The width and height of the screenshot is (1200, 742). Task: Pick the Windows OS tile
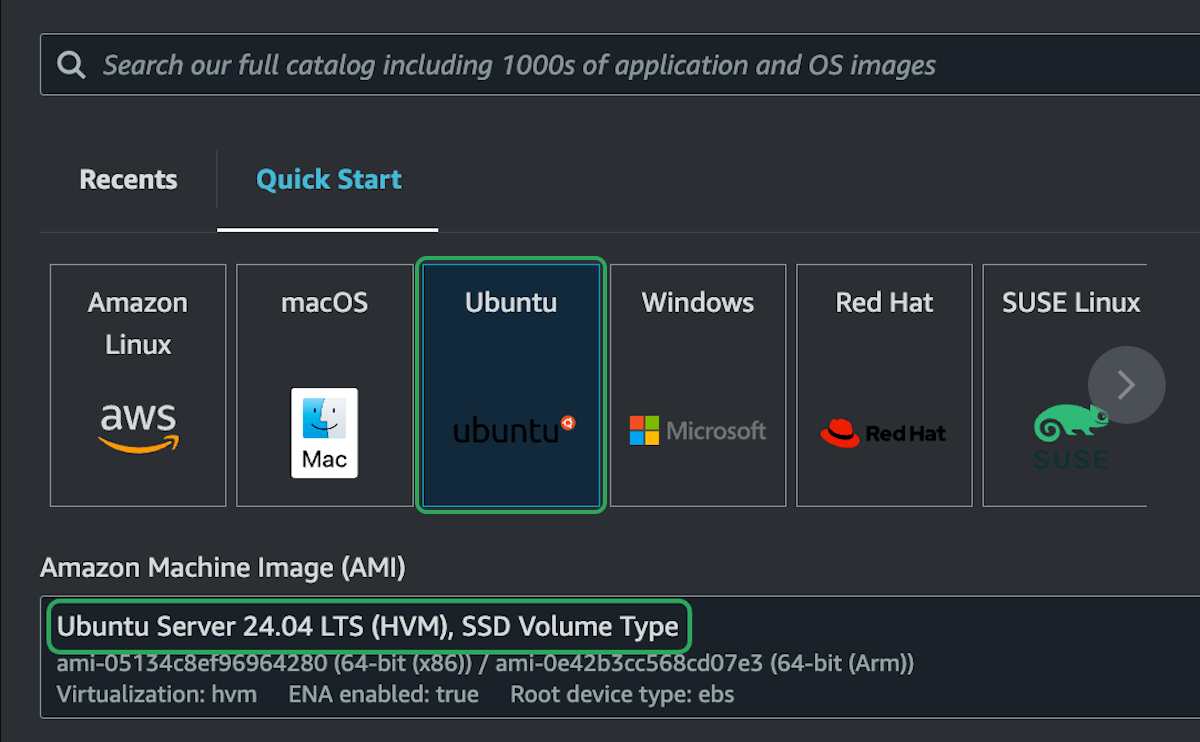(x=698, y=385)
